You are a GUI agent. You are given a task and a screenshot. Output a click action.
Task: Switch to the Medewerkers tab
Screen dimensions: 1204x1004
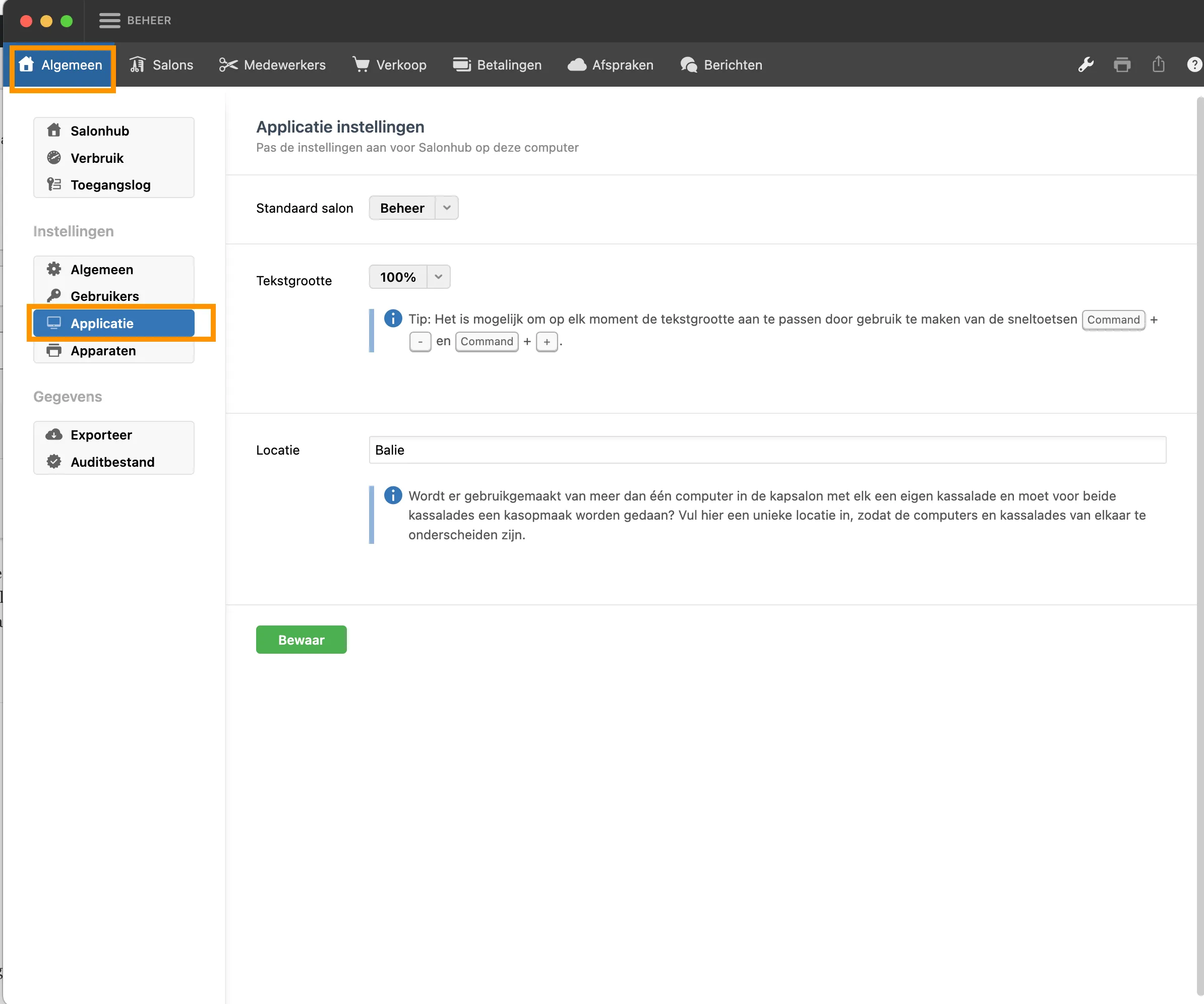[272, 65]
